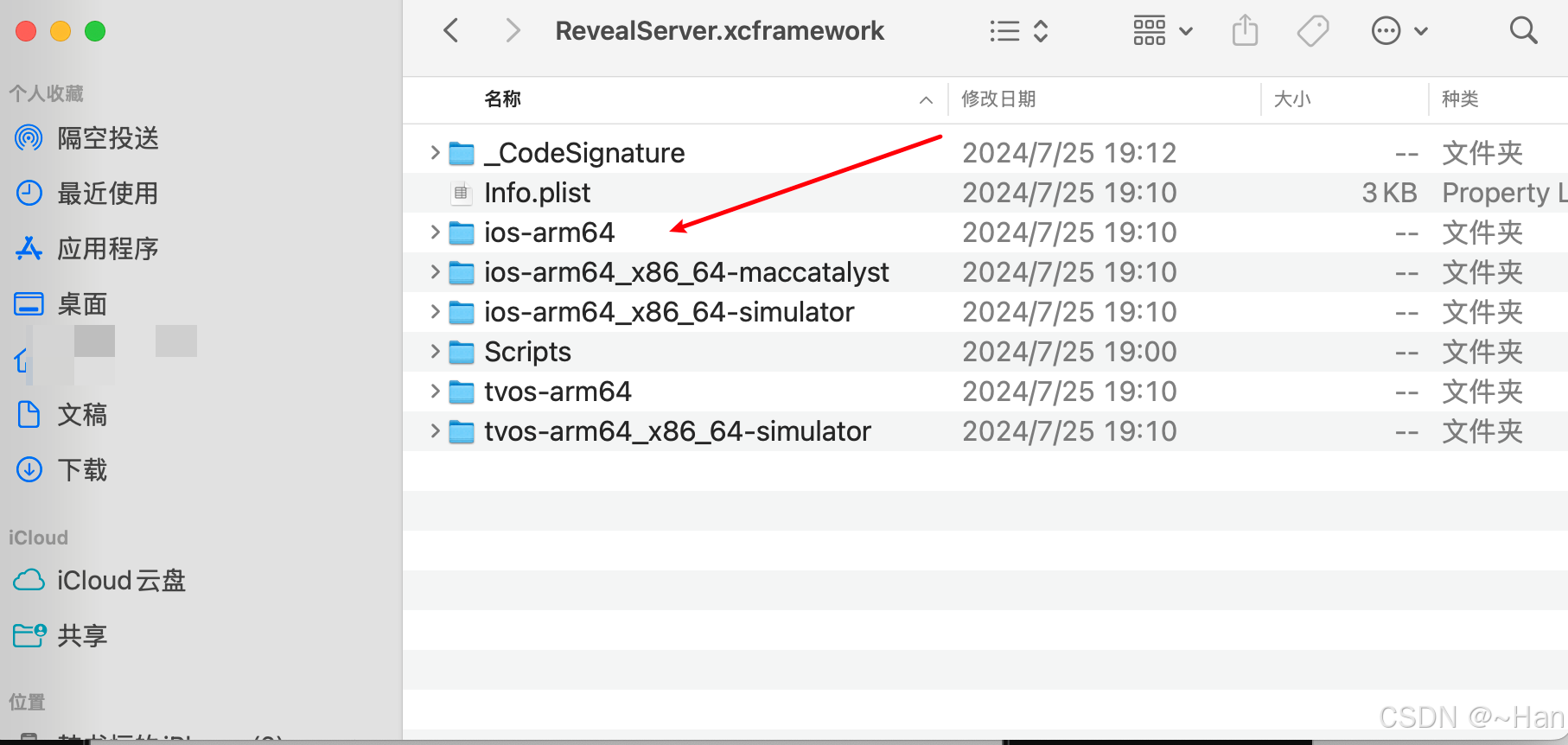This screenshot has height=745, width=1568.
Task: Open the group-by grid dropdown
Action: point(1163,31)
